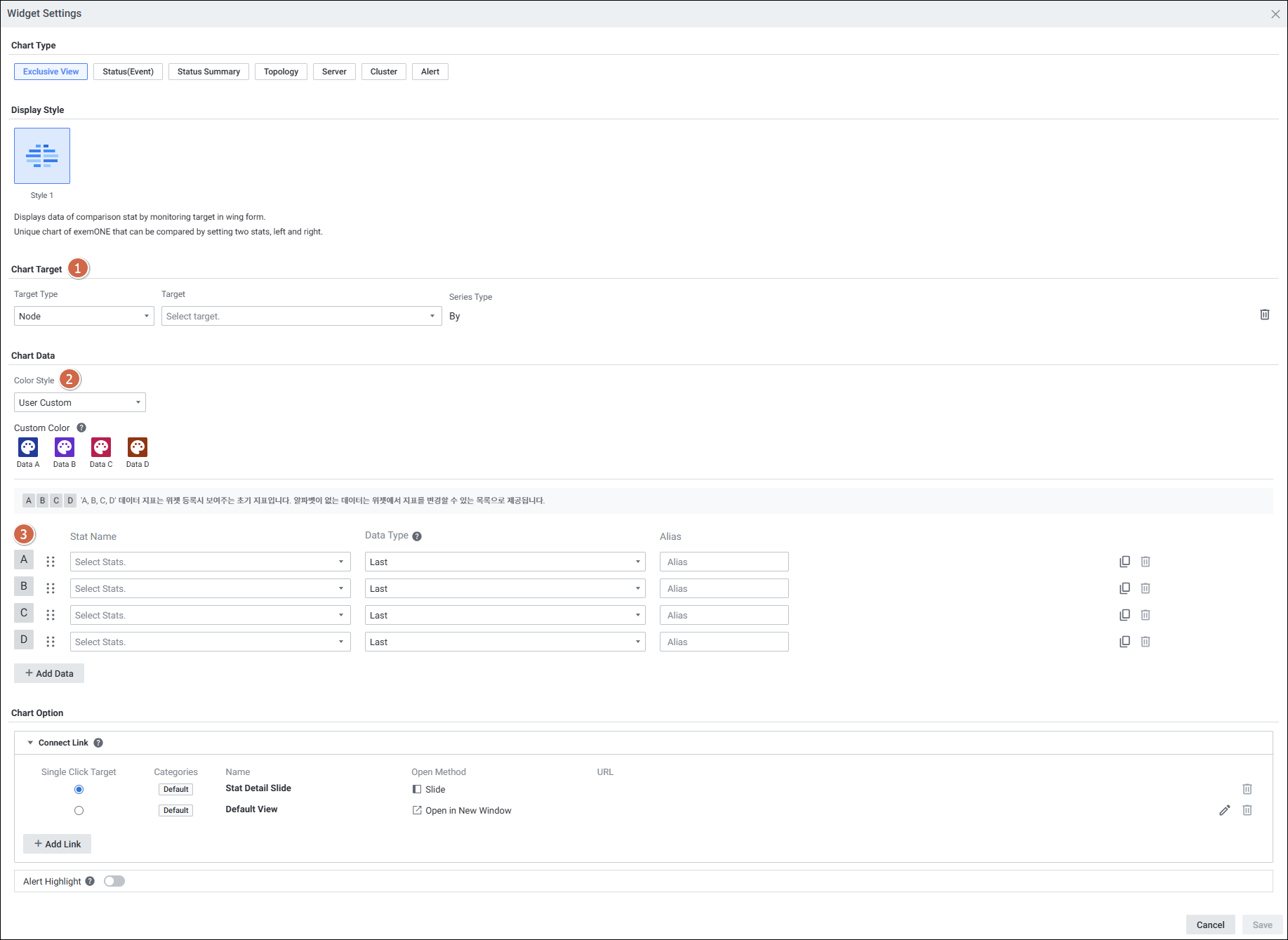Viewport: 1288px width, 940px height.
Task: Open the Target Type Node dropdown
Action: [x=84, y=316]
